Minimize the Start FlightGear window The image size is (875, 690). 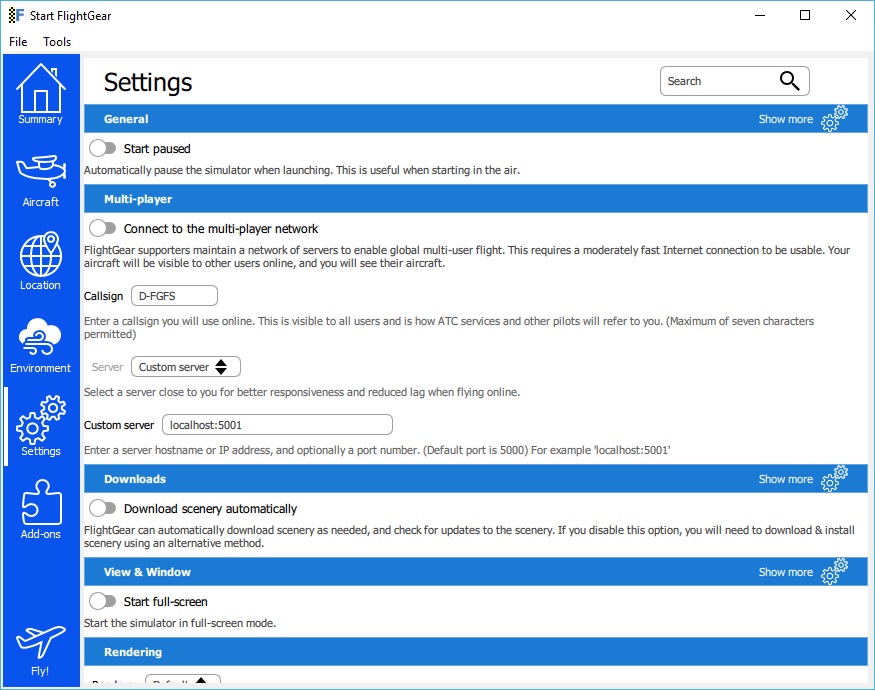tap(759, 15)
